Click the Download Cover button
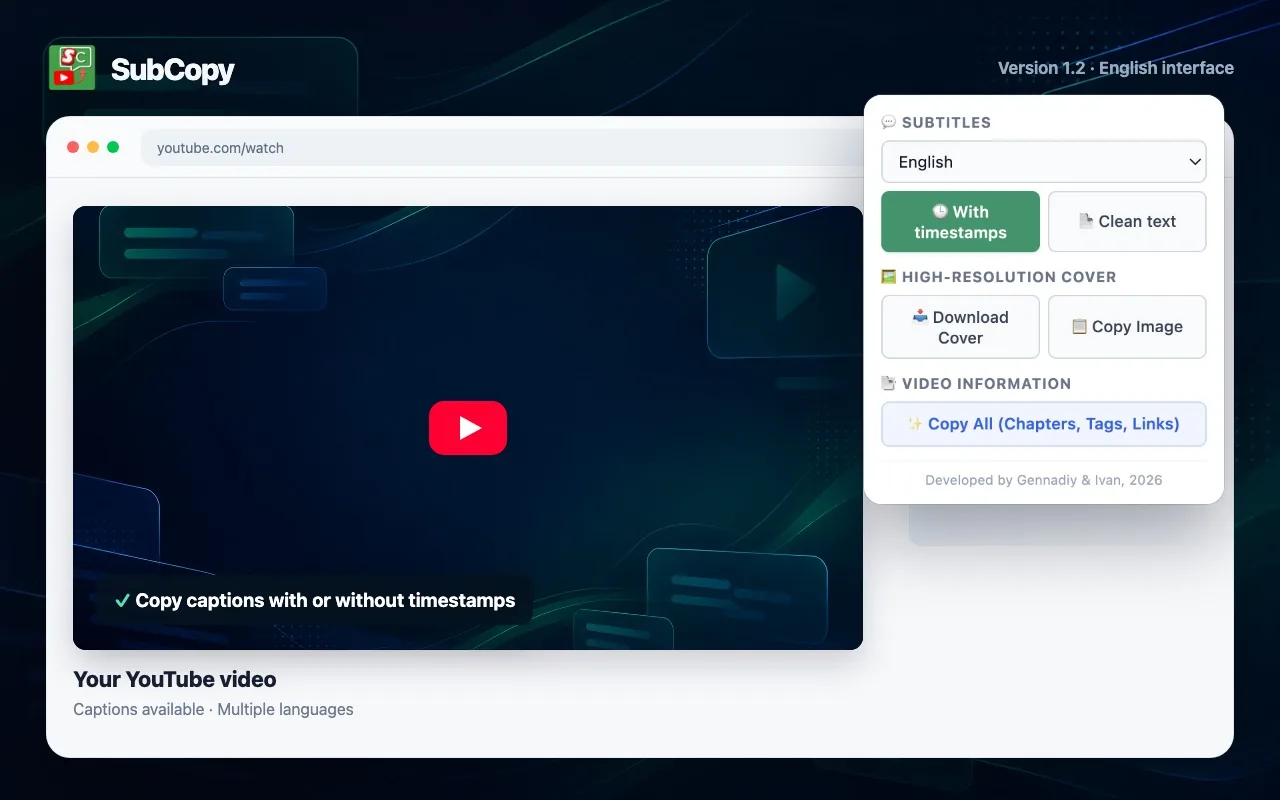The width and height of the screenshot is (1280, 800). (x=960, y=327)
